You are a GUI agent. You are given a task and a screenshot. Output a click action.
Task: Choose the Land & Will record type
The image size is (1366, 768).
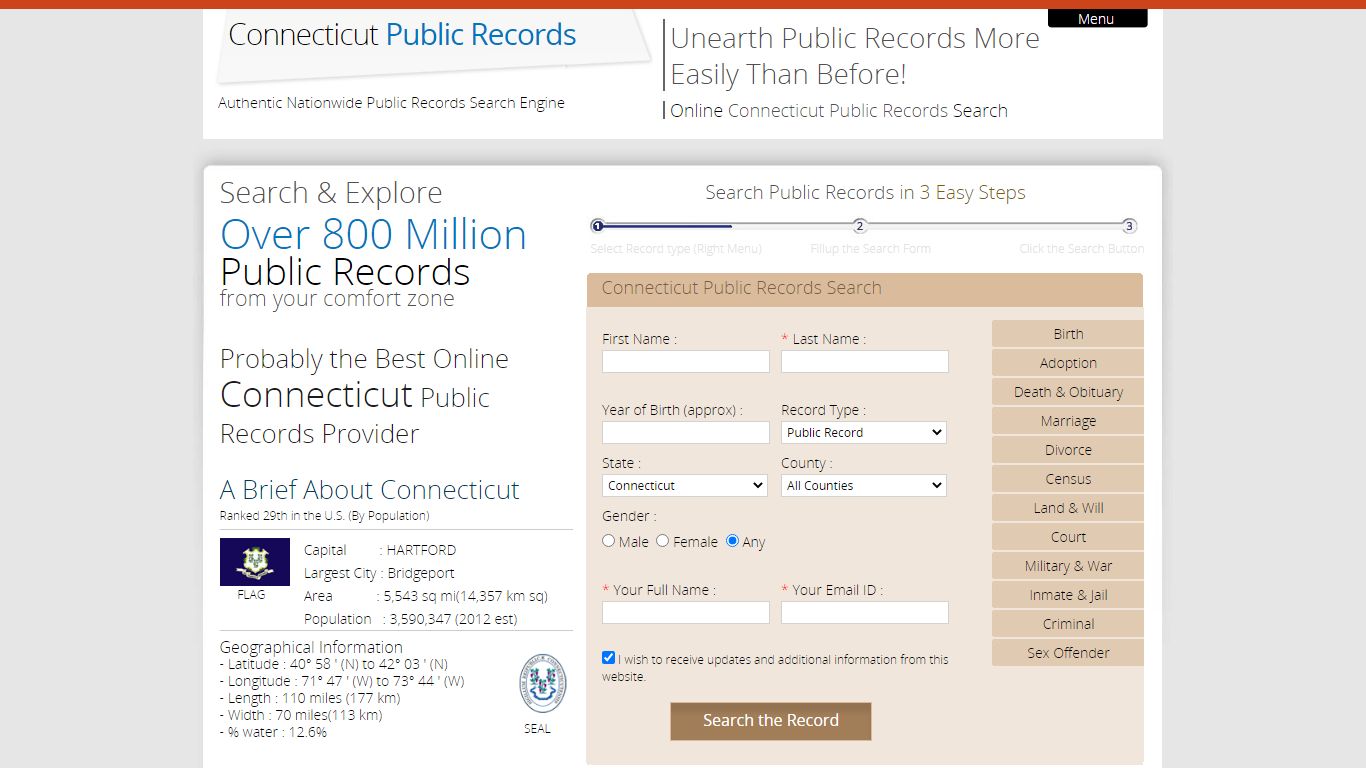point(1068,508)
